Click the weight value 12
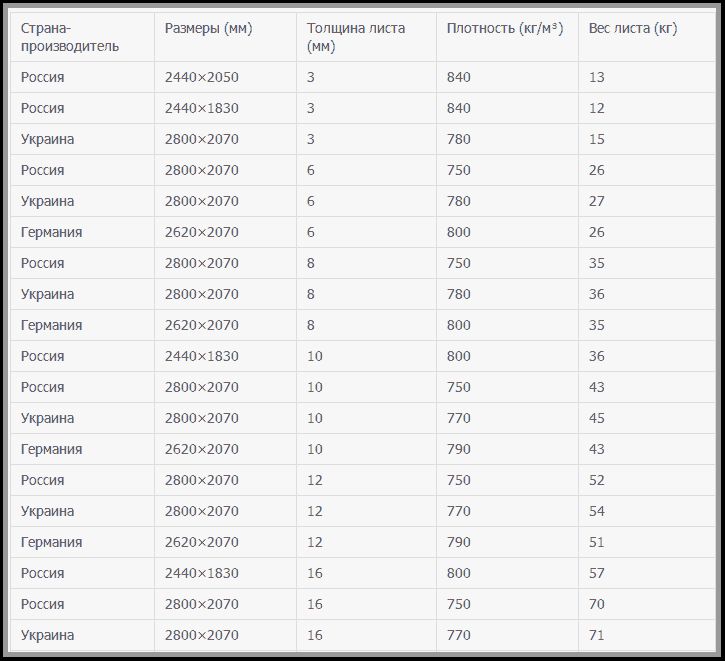725x661 pixels. tap(597, 108)
